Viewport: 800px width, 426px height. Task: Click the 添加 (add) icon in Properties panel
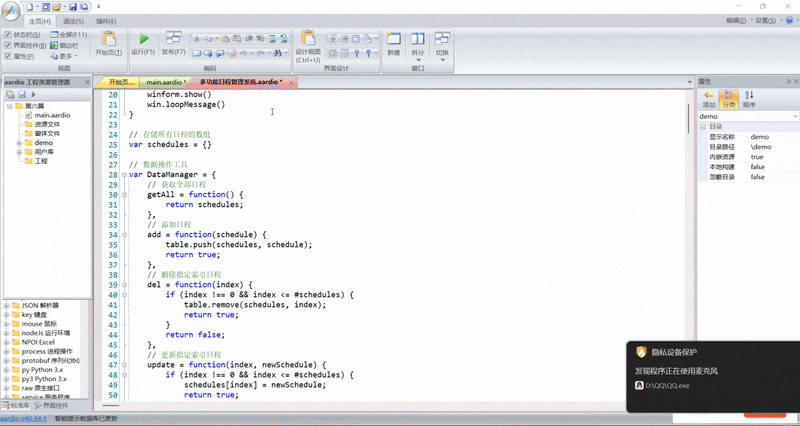708,98
